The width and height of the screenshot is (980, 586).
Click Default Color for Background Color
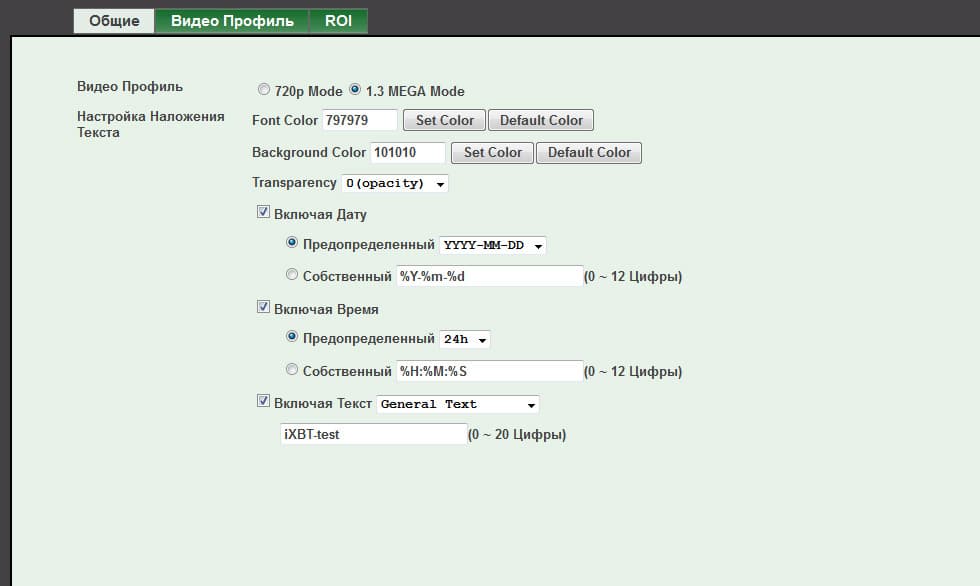(589, 152)
